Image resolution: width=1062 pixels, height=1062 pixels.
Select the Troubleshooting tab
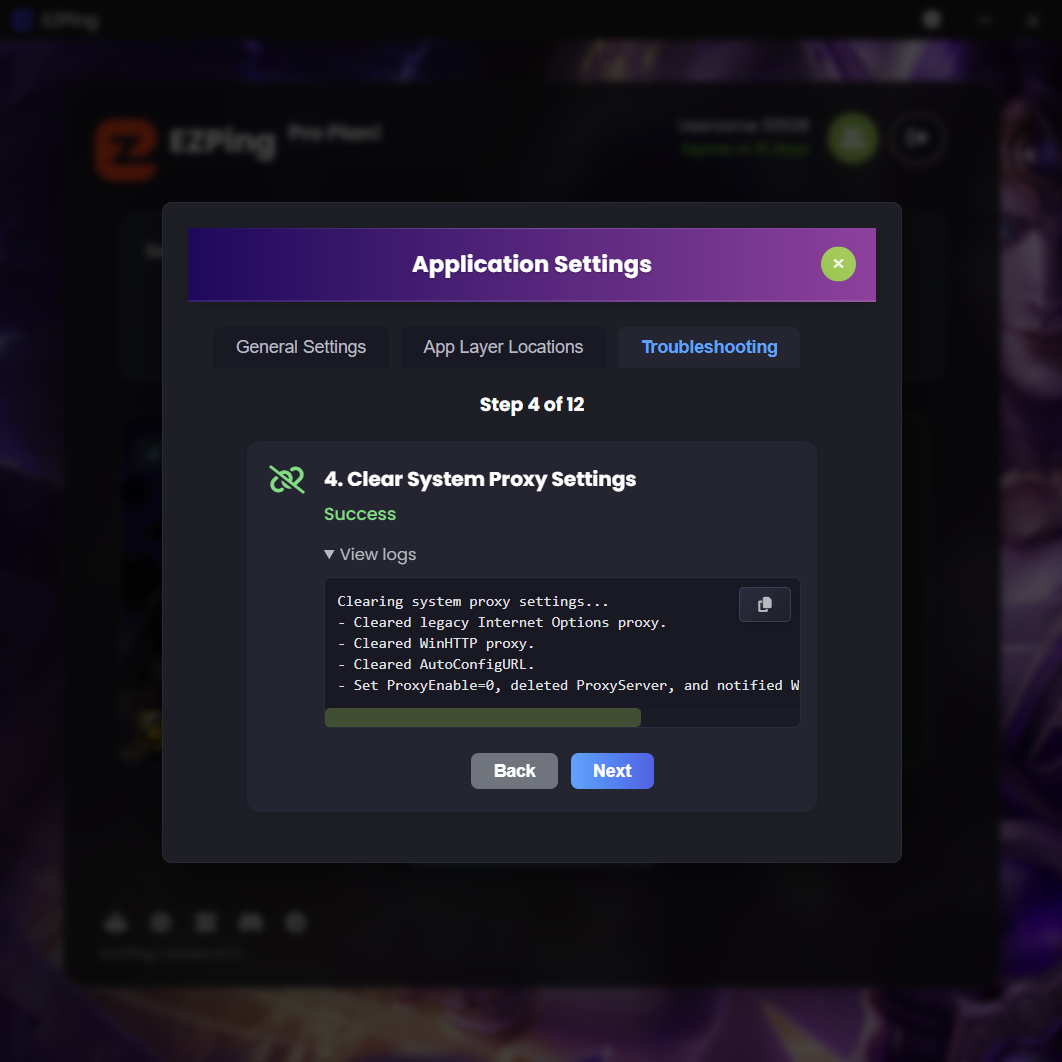pyautogui.click(x=708, y=347)
